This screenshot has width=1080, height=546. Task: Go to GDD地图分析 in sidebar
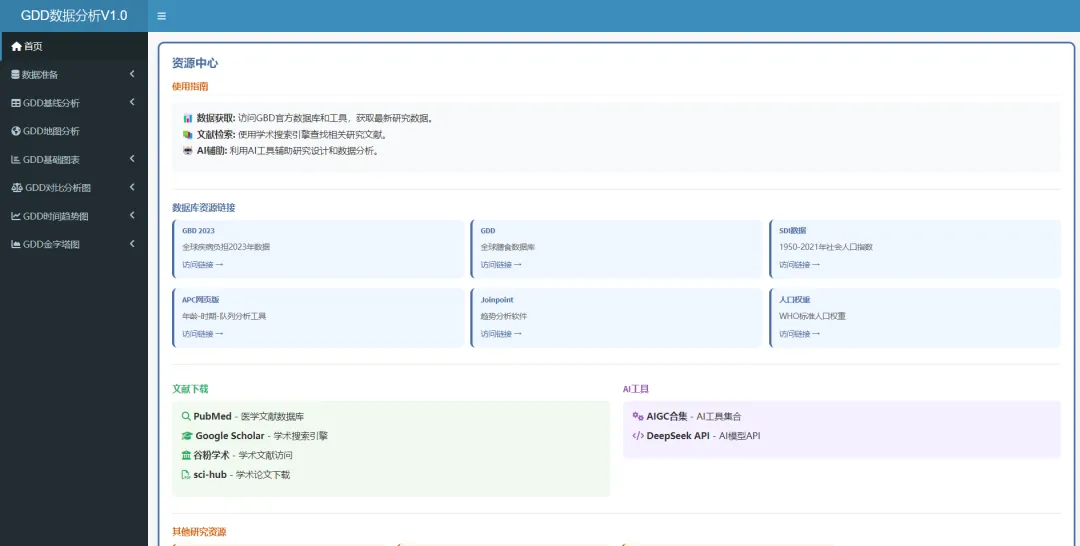pyautogui.click(x=74, y=131)
